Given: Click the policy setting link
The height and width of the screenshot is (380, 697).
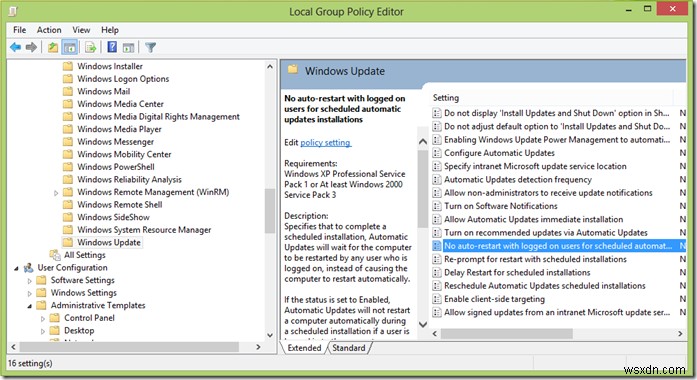Looking at the screenshot, I should pos(326,143).
